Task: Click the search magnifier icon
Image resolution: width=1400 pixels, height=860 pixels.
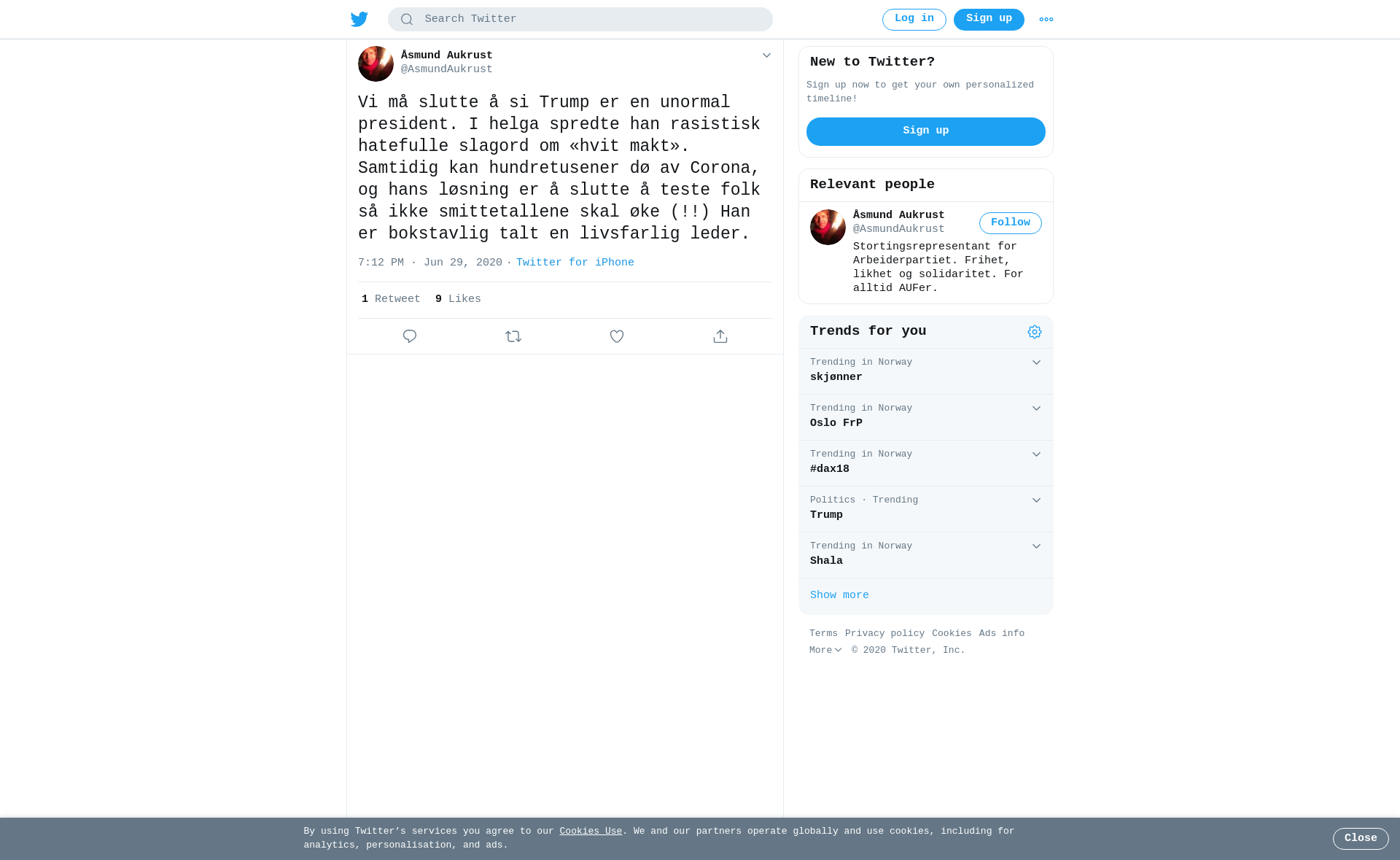Action: click(x=407, y=20)
